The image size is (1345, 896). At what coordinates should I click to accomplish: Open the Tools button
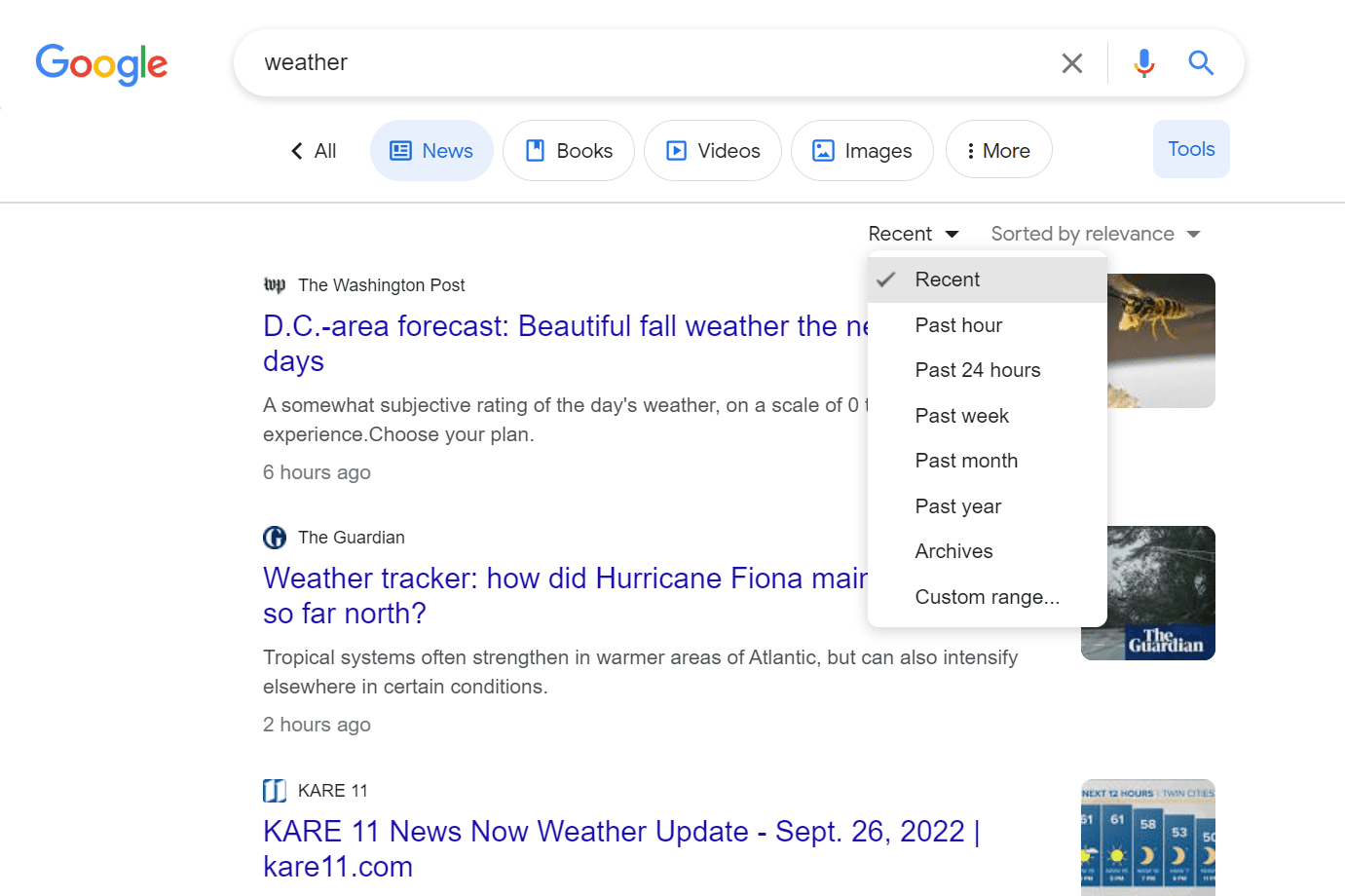(x=1191, y=149)
